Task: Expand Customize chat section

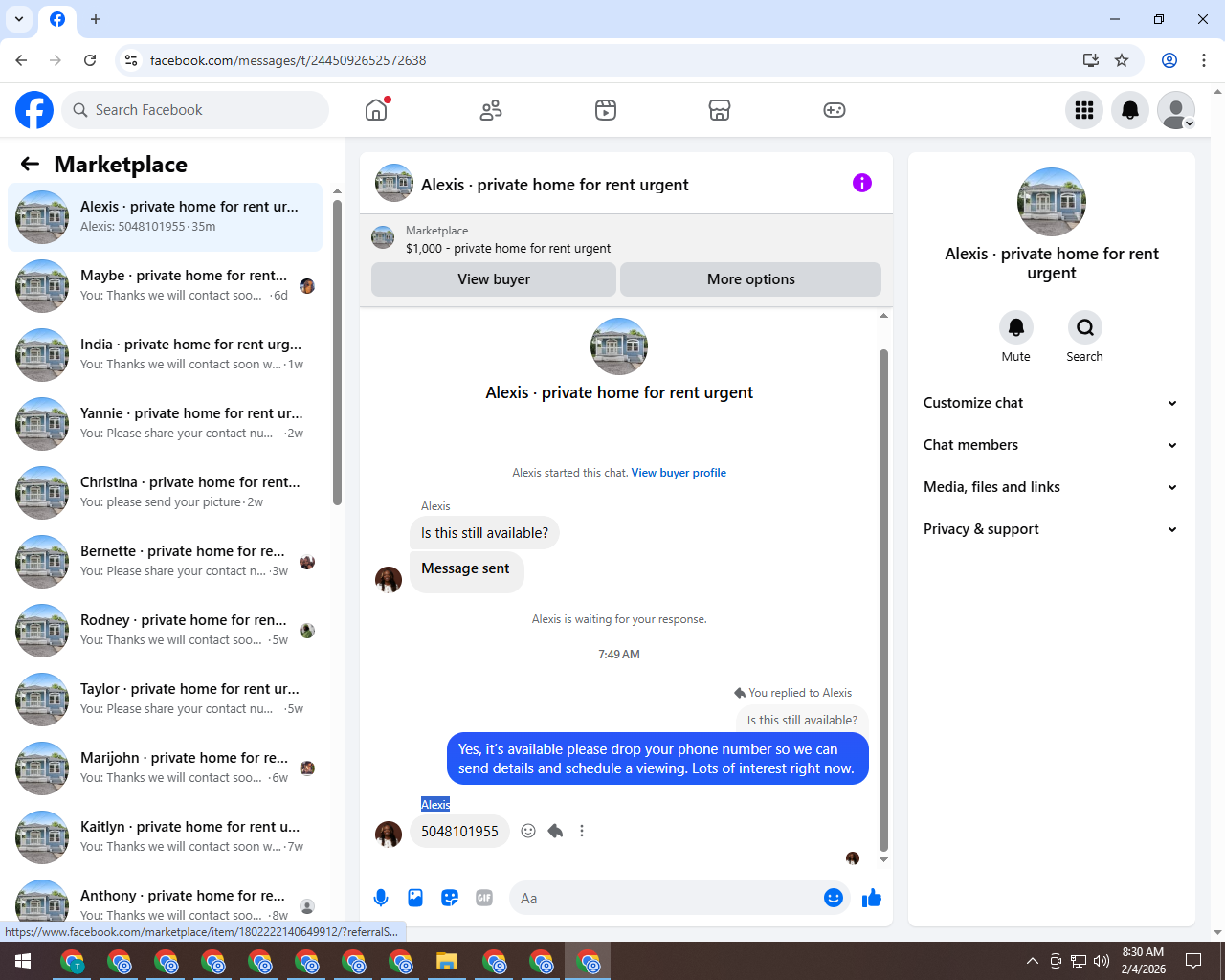Action: tap(1051, 403)
